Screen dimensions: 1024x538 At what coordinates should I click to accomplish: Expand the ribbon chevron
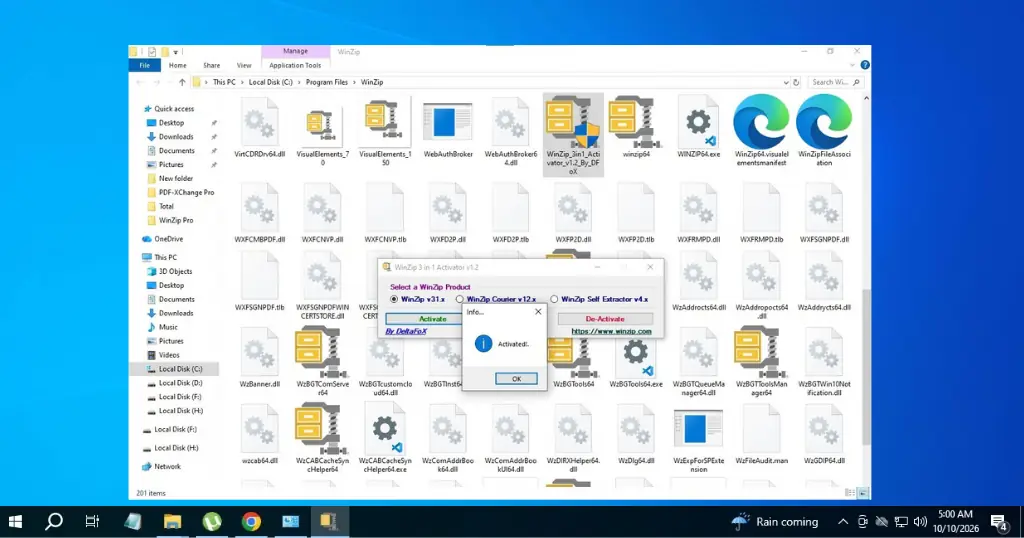pos(852,65)
